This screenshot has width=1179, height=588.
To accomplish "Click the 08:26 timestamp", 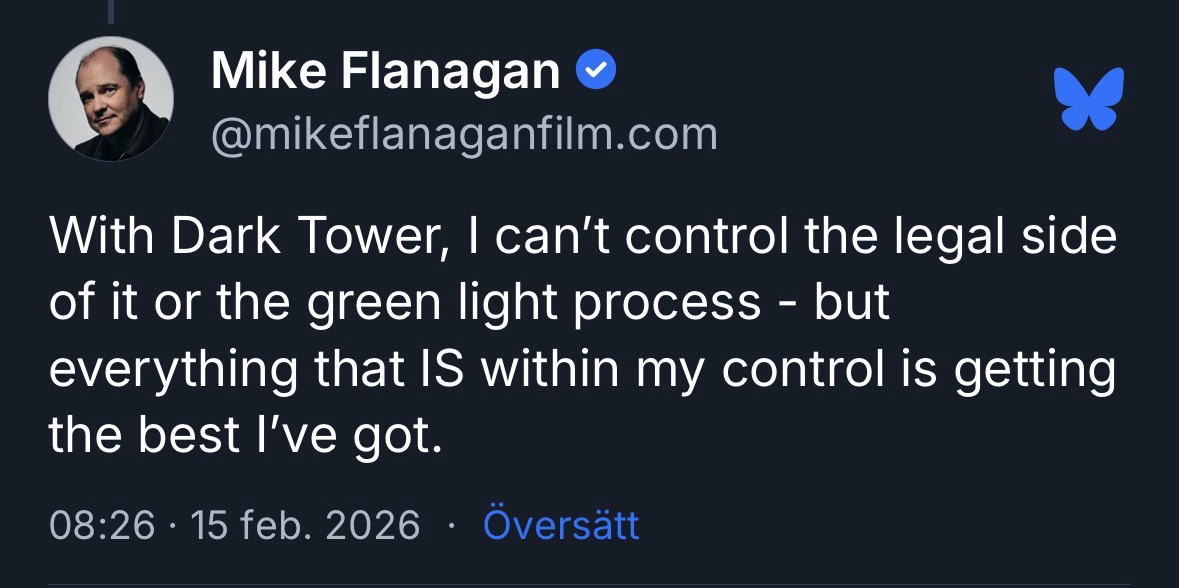I will click(101, 525).
